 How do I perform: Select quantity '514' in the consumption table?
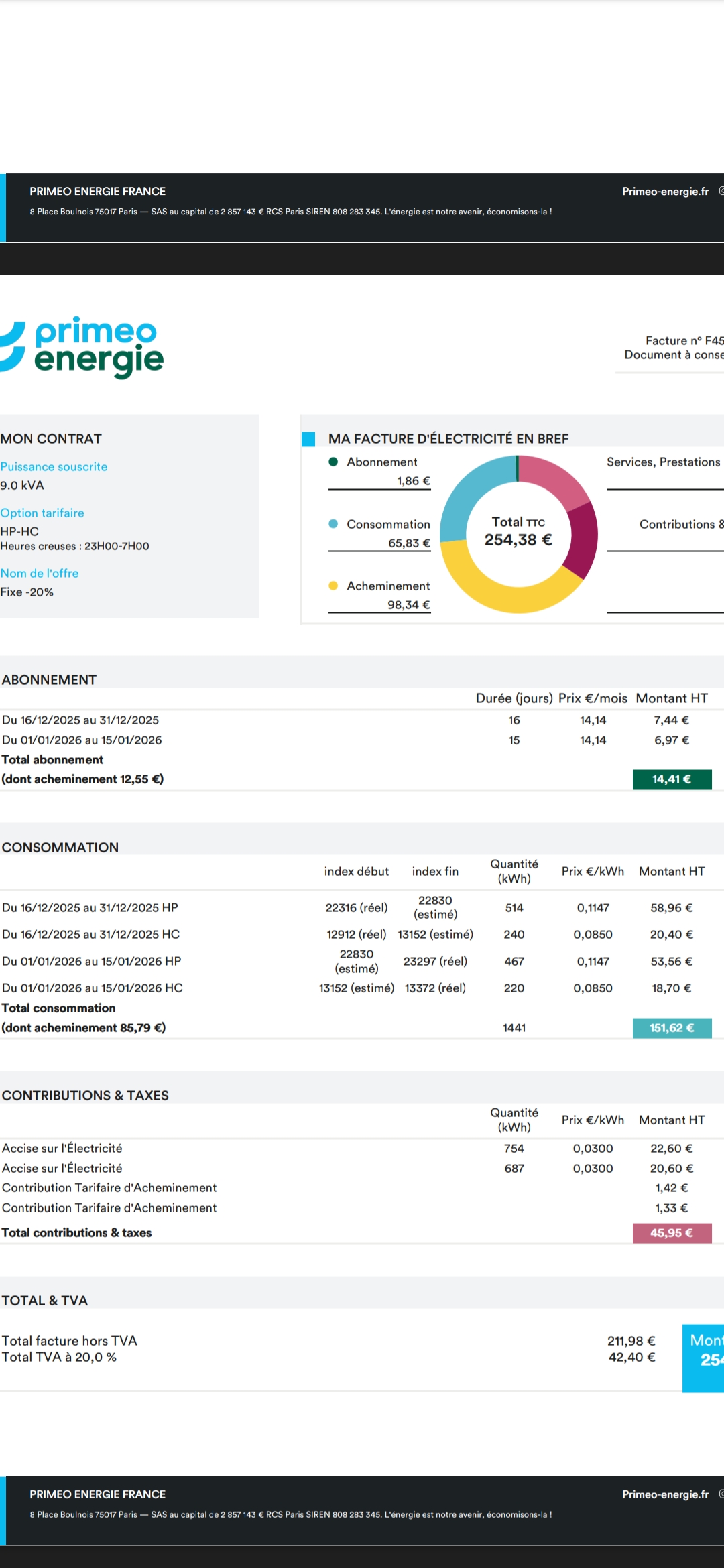514,908
